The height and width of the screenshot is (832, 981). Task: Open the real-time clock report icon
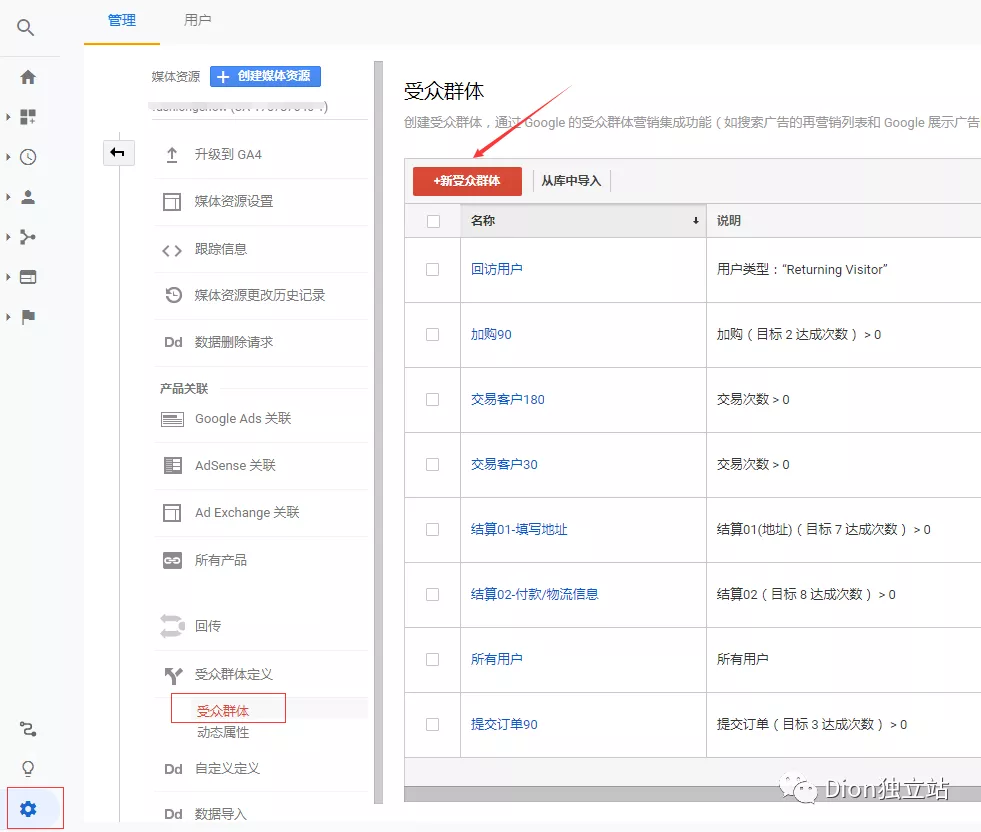coord(28,156)
